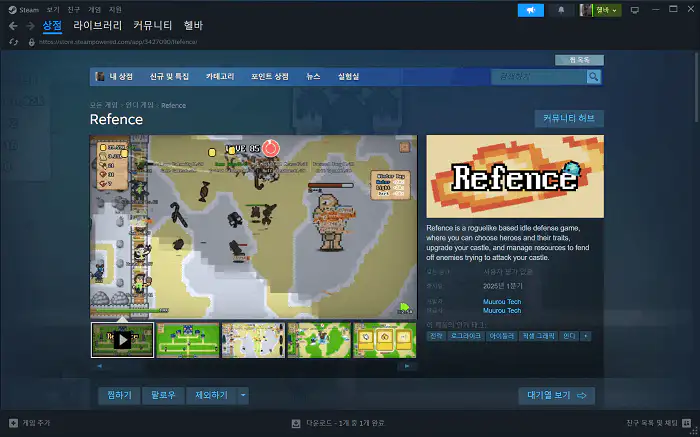Click the Refence header capsule image

click(515, 176)
